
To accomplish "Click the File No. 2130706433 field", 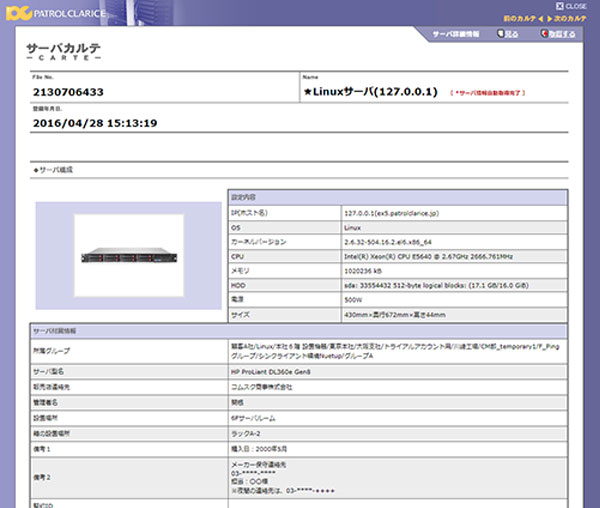I will click(x=68, y=92).
